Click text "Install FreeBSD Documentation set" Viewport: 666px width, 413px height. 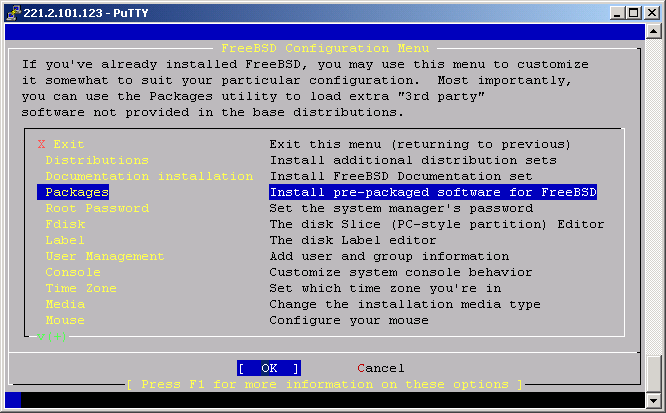[x=401, y=176]
